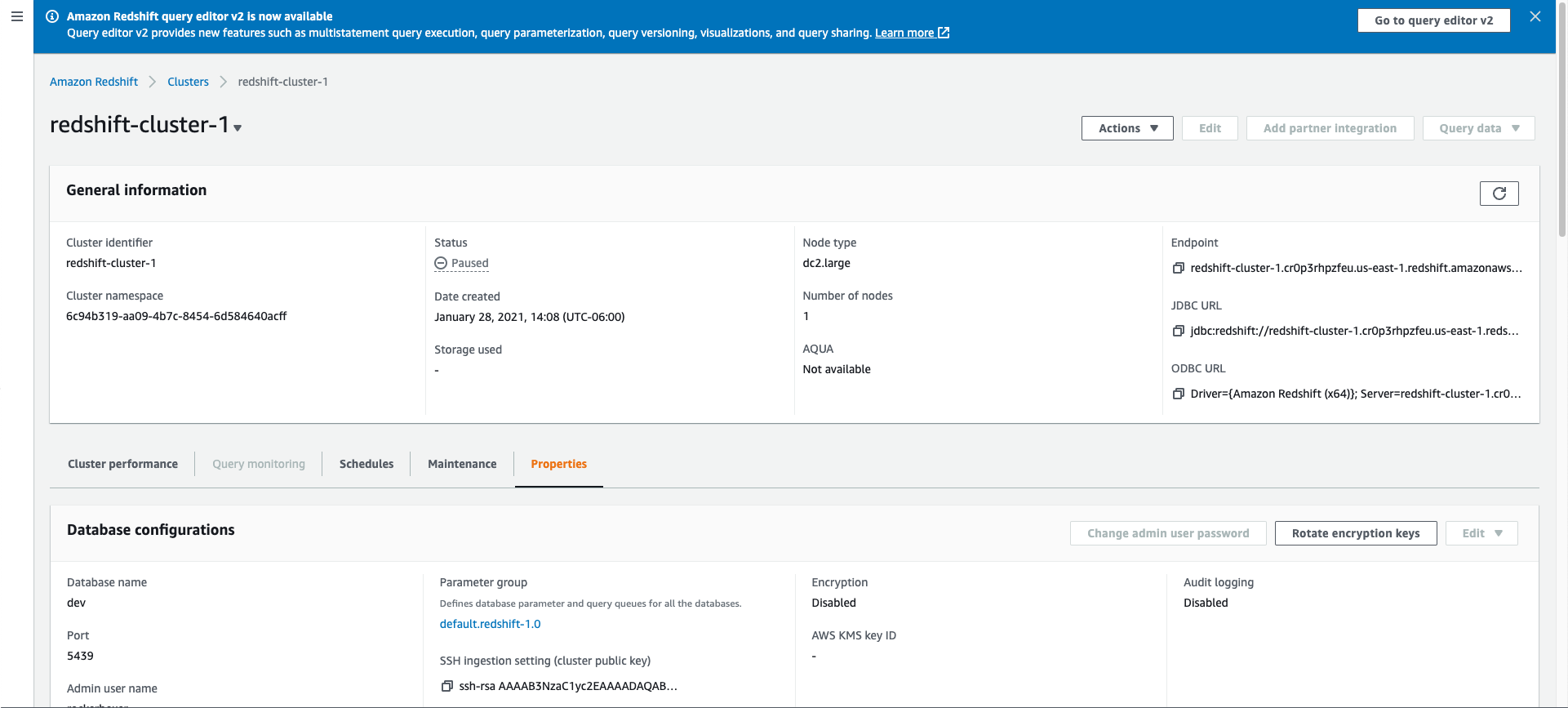Image resolution: width=1568 pixels, height=708 pixels.
Task: Click the redshift-cluster-1 breadcrumb text
Action: coord(282,82)
